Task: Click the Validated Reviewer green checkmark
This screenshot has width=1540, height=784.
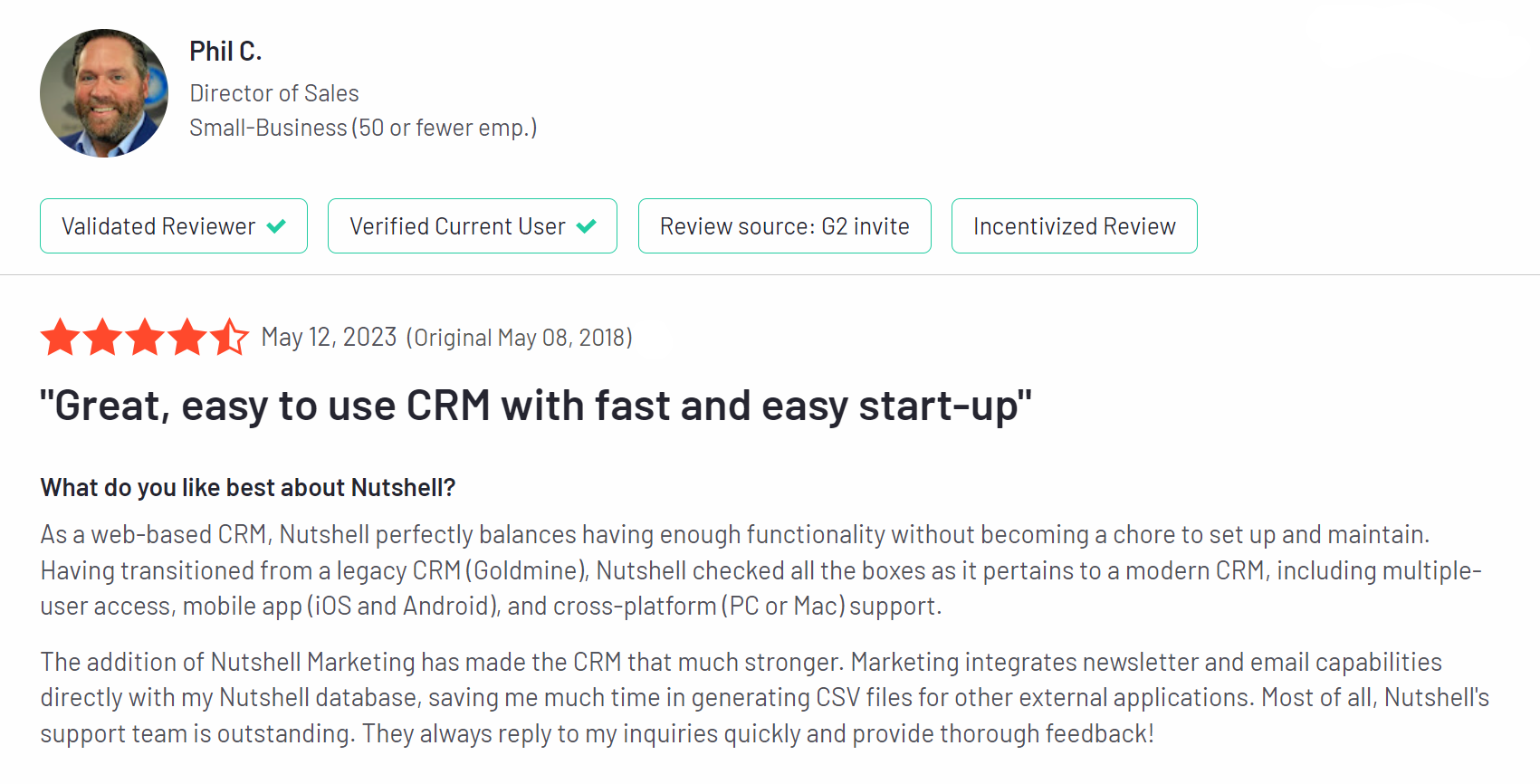Action: coord(277,226)
